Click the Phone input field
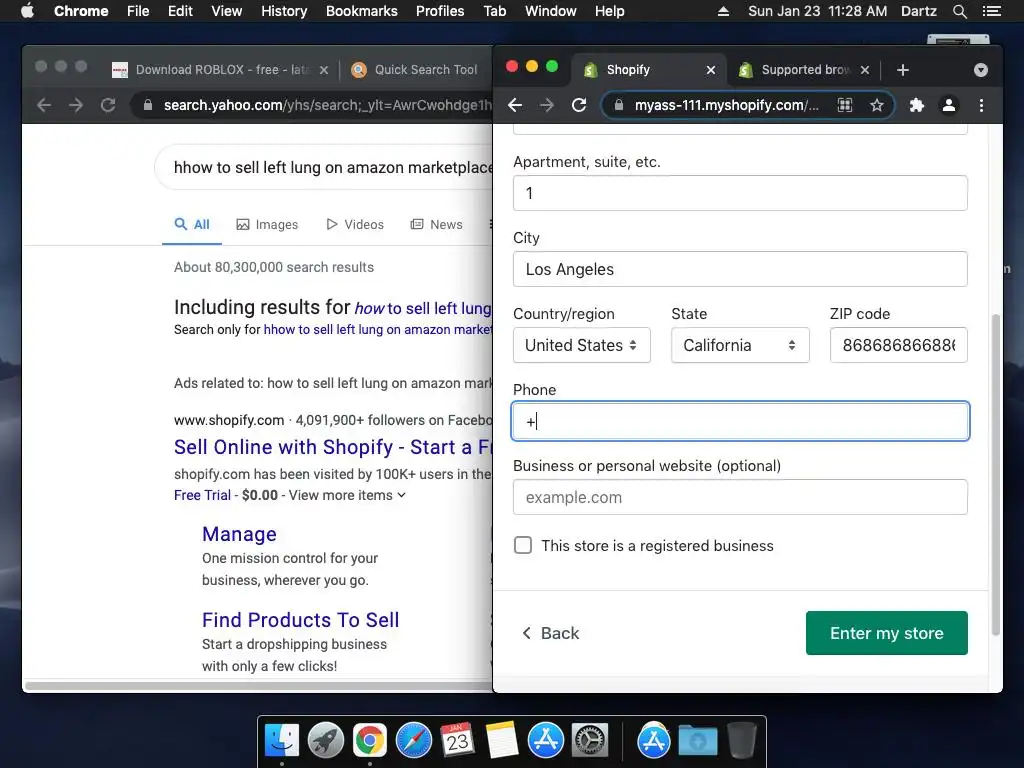The width and height of the screenshot is (1024, 768). click(x=740, y=421)
